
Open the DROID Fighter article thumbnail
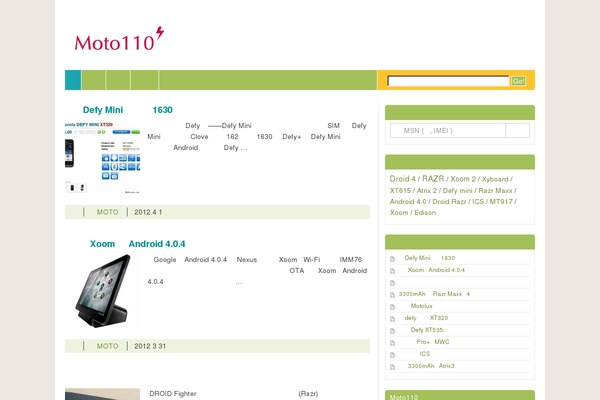tap(103, 394)
